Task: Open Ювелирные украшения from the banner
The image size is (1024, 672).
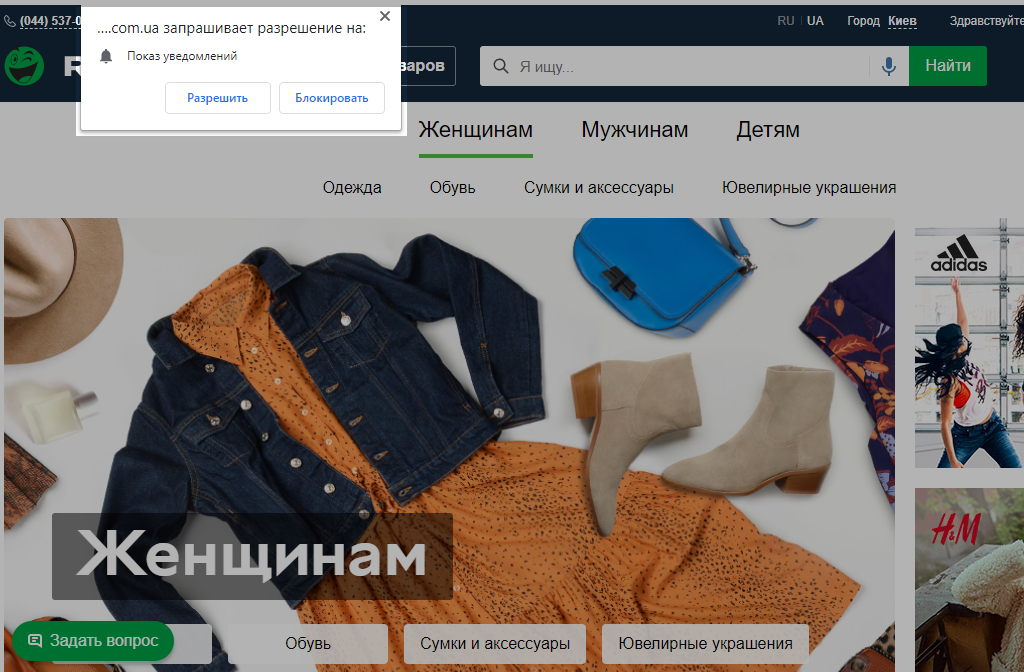Action: point(704,644)
